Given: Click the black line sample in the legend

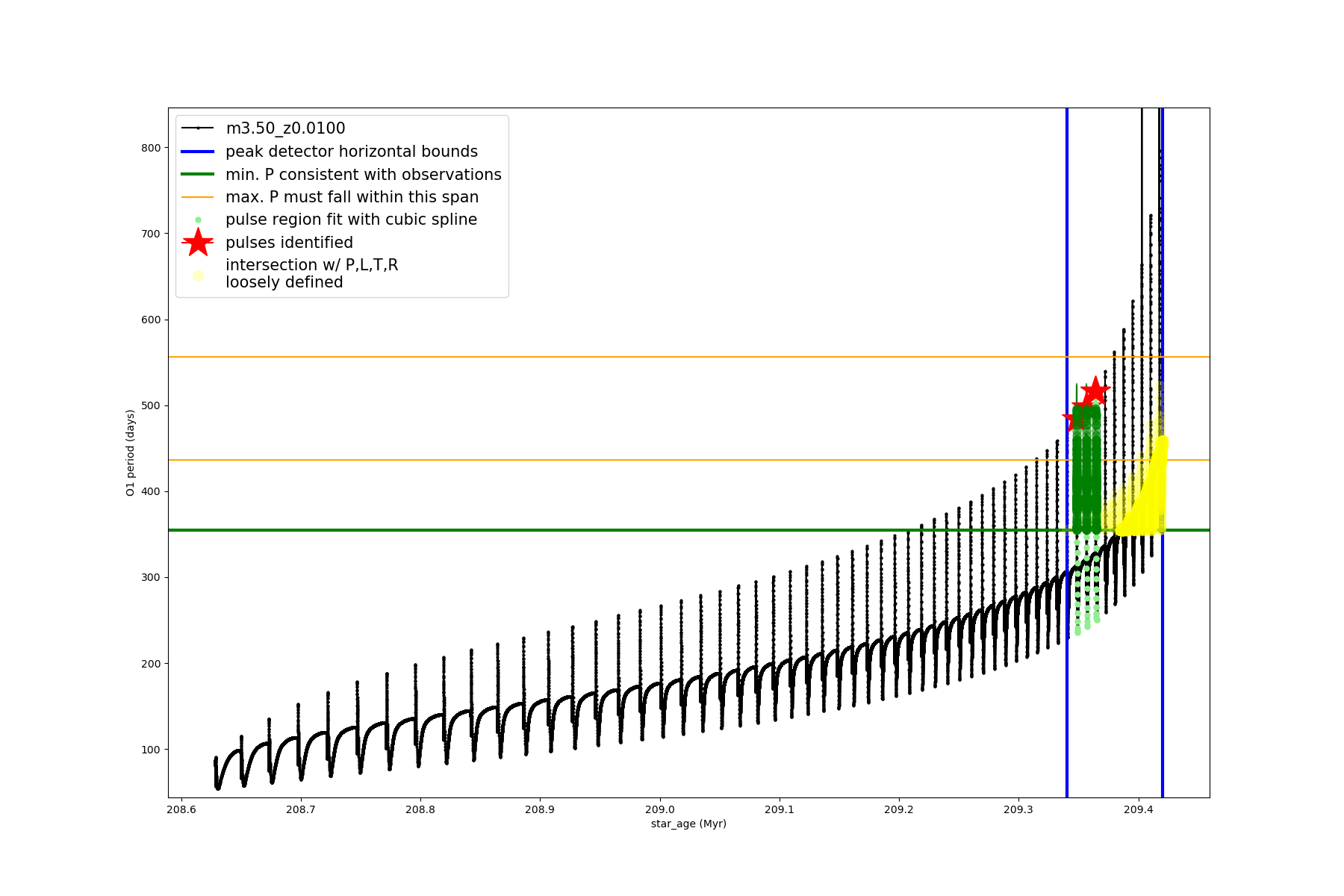Looking at the screenshot, I should tap(198, 128).
